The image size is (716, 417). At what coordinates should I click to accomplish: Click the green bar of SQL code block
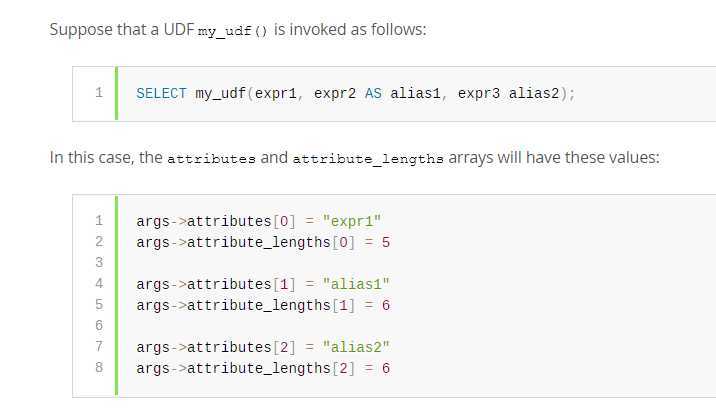pos(116,93)
